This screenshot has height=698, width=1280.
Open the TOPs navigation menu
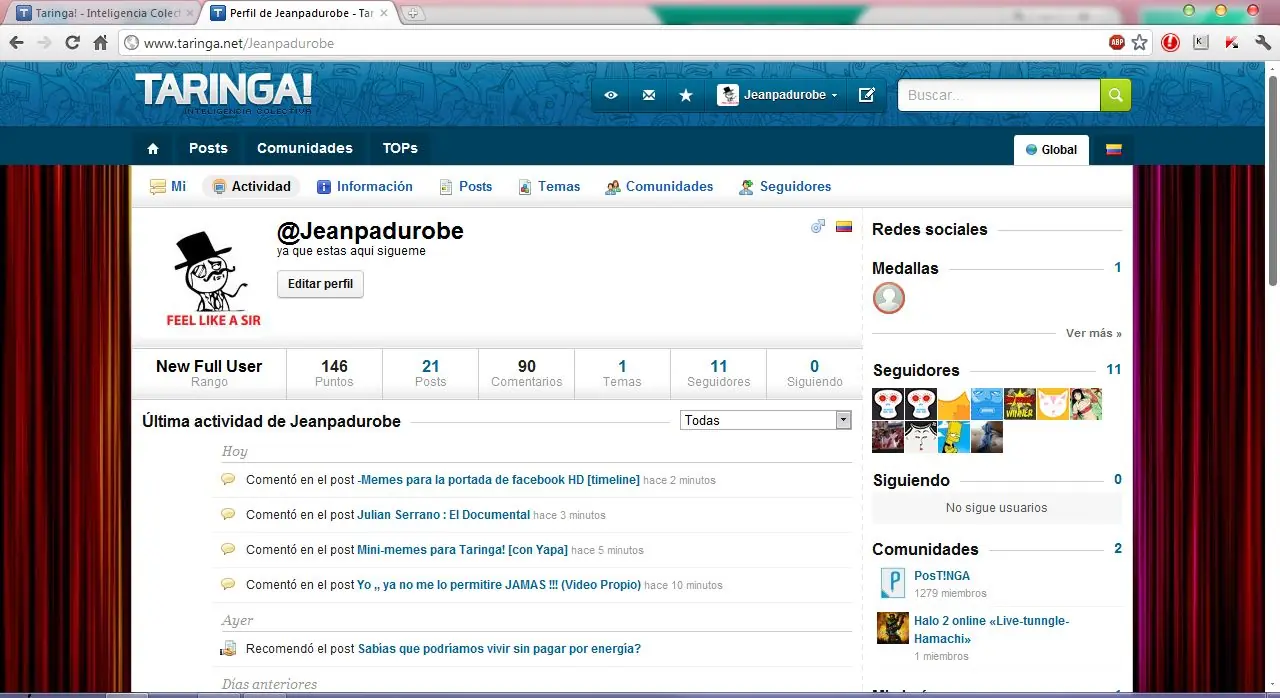click(x=400, y=148)
